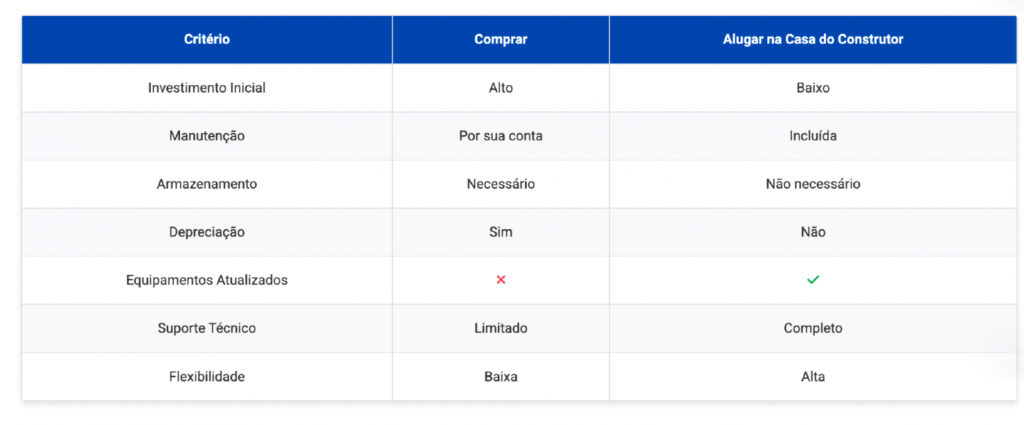Viewport: 1024px width, 425px height.
Task: Select the Incluída cell
Action: tap(813, 136)
